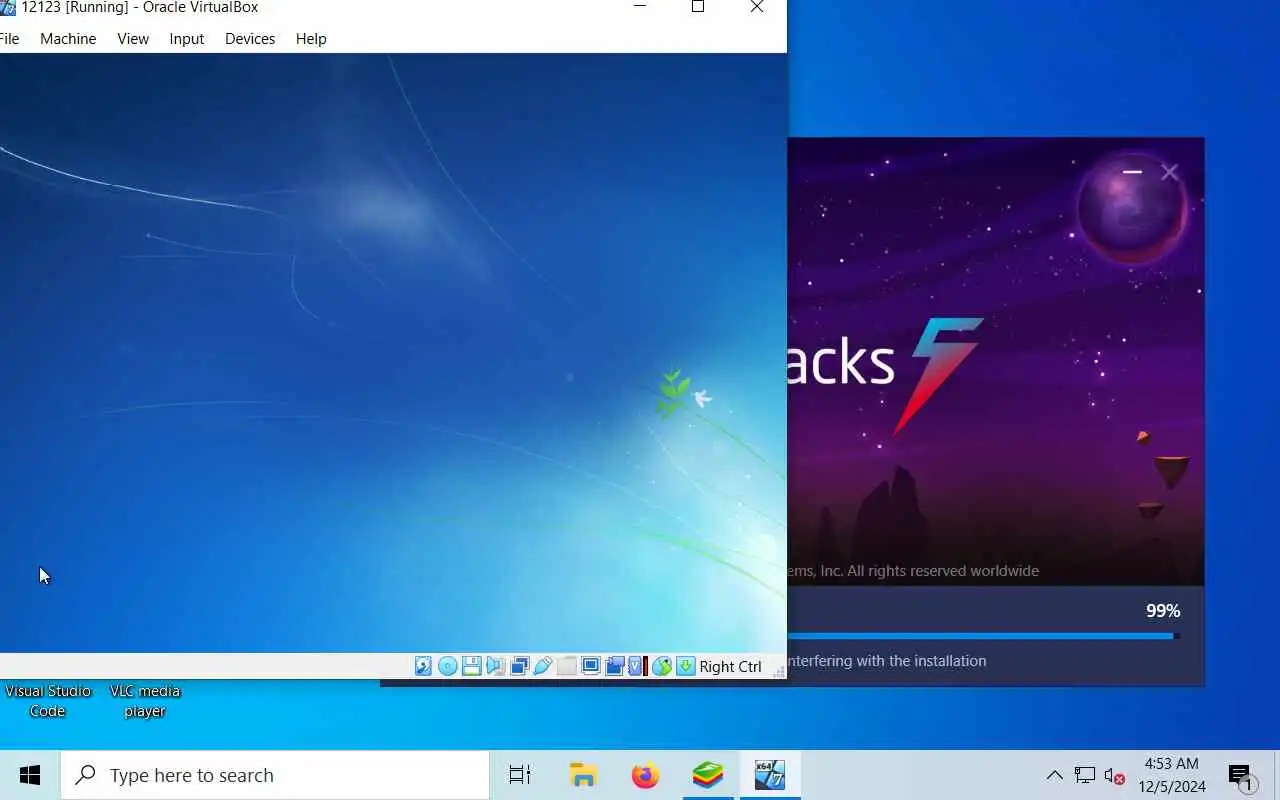
Task: Open Visual Studio Code desktop shortcut
Action: pyautogui.click(x=48, y=700)
